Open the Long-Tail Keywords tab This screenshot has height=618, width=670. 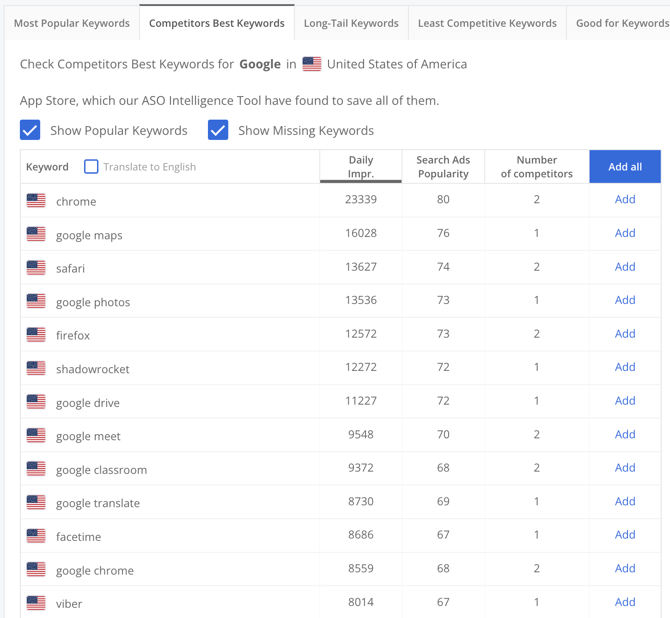pyautogui.click(x=351, y=23)
